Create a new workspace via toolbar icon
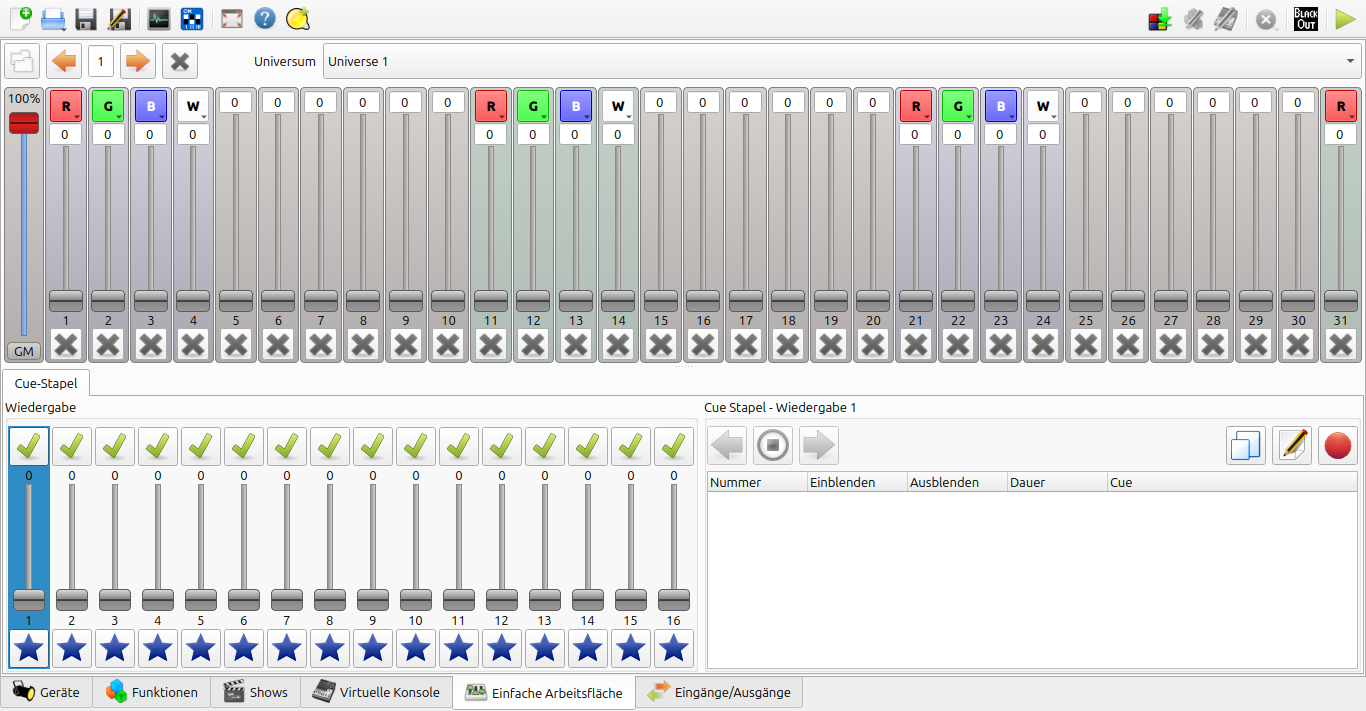Image resolution: width=1366 pixels, height=711 pixels. coord(20,18)
